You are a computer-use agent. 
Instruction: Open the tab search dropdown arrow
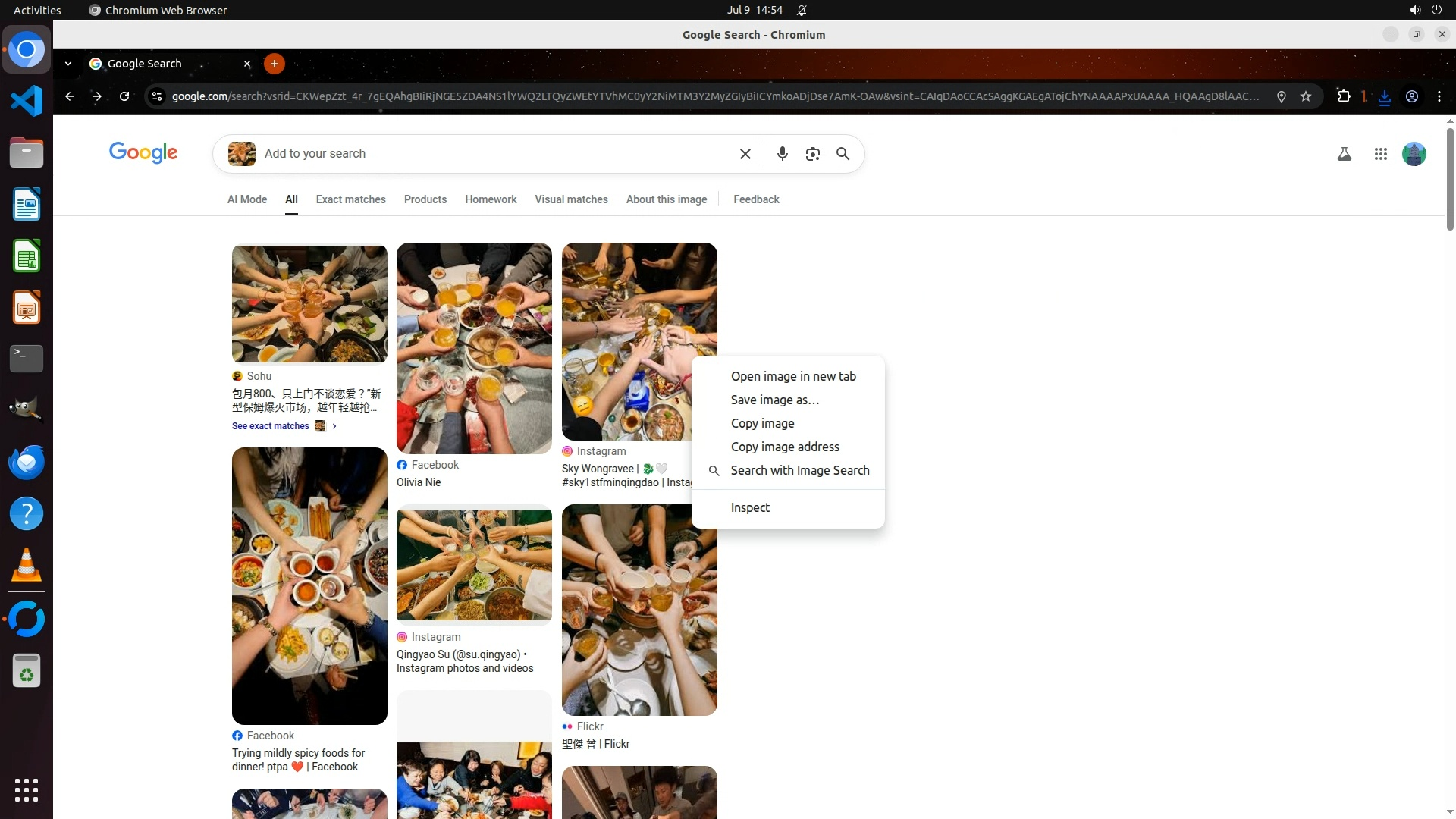point(68,64)
